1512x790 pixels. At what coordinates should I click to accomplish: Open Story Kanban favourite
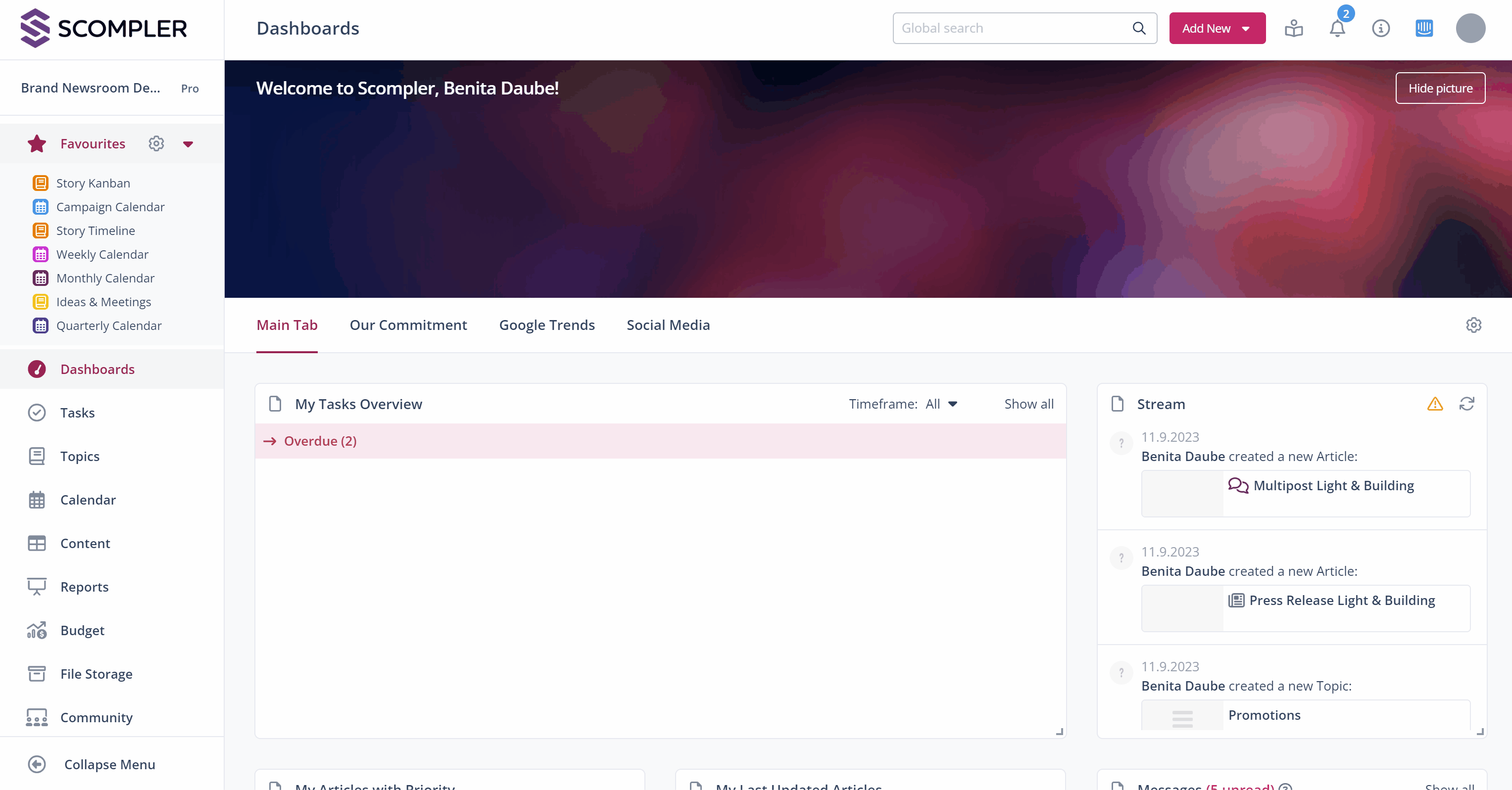click(x=93, y=183)
